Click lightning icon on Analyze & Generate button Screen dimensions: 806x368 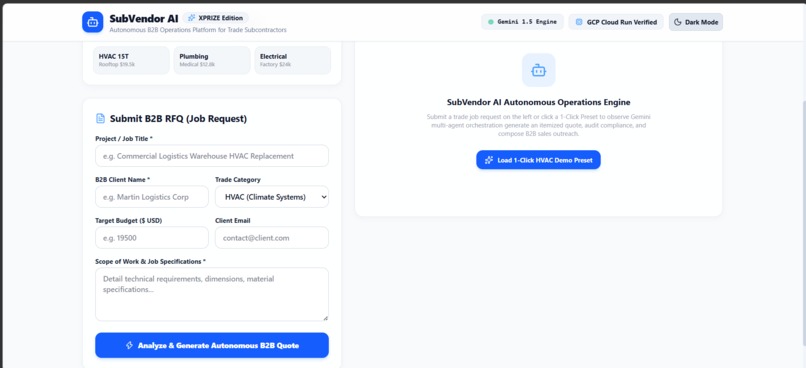130,345
